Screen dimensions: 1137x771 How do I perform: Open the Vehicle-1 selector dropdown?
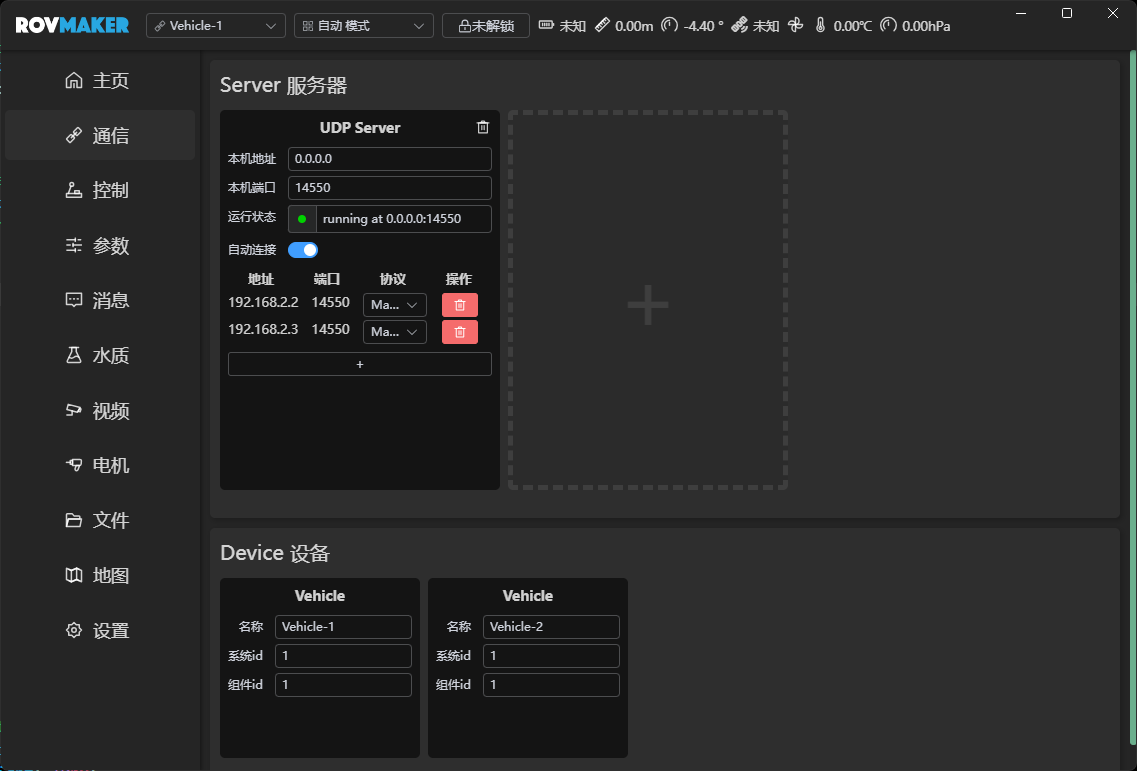(216, 26)
